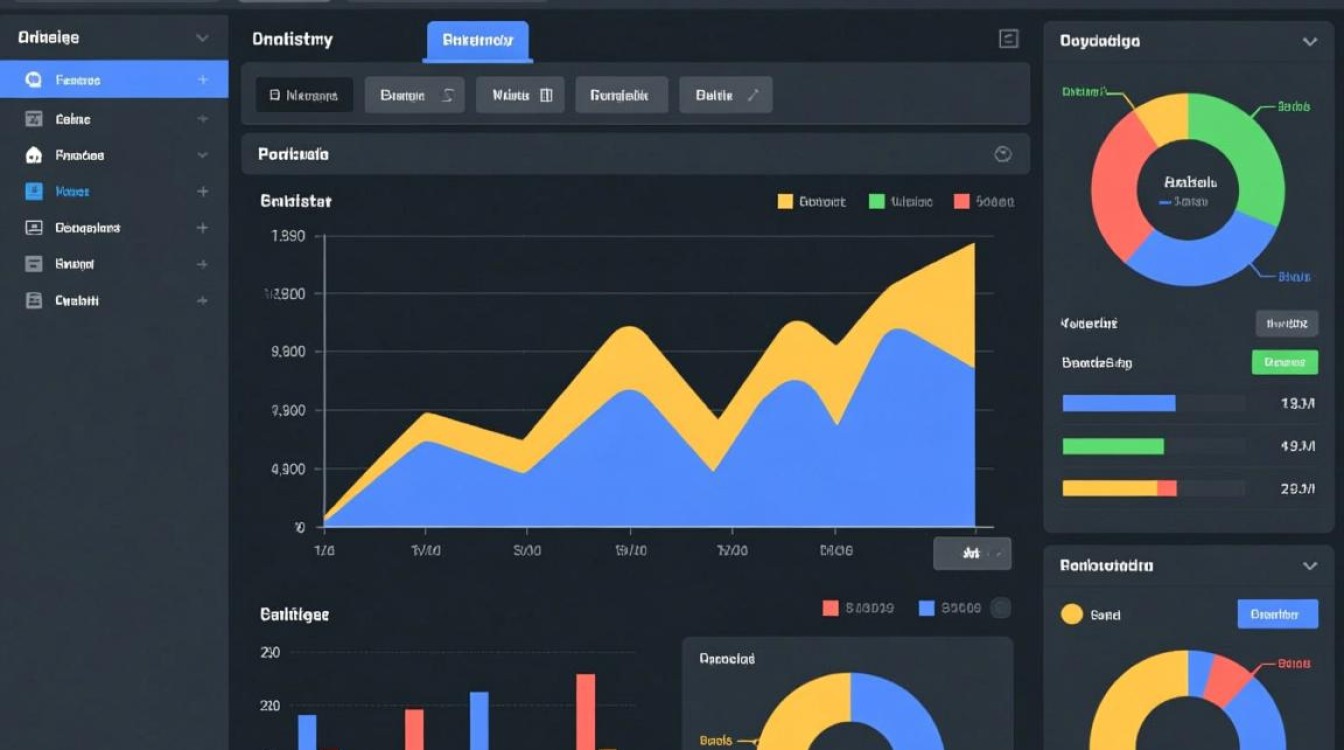
Task: Toggle the yellow series in area chart legend
Action: pyautogui.click(x=785, y=202)
